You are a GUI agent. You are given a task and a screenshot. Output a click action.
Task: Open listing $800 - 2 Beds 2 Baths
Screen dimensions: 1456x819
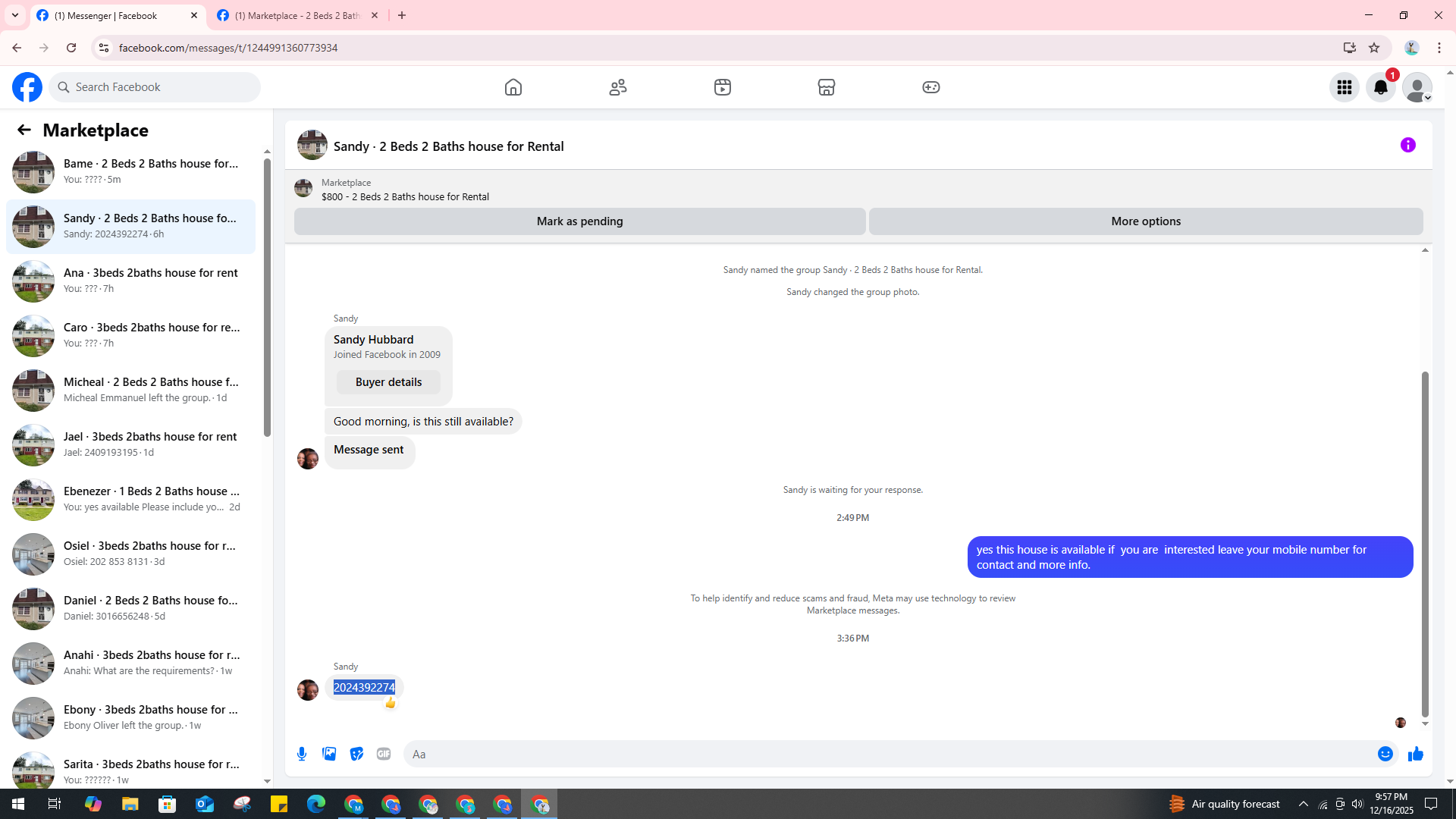pos(405,196)
